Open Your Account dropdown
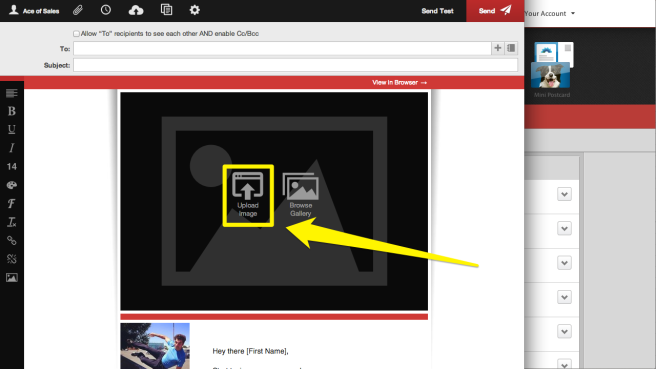The width and height of the screenshot is (656, 369). coord(549,13)
